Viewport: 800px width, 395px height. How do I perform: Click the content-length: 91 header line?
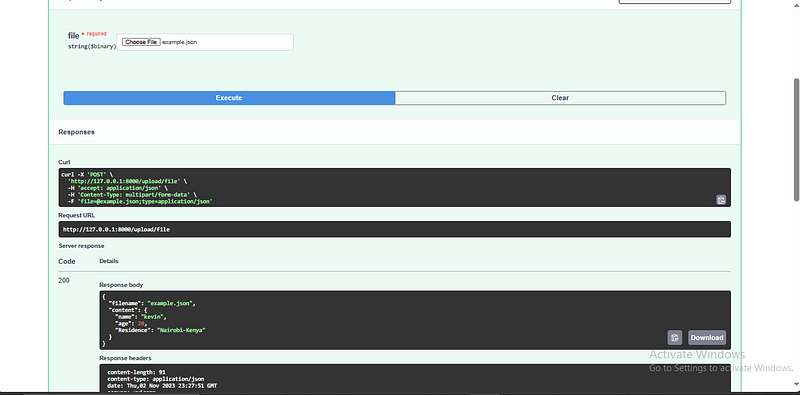pyautogui.click(x=136, y=372)
